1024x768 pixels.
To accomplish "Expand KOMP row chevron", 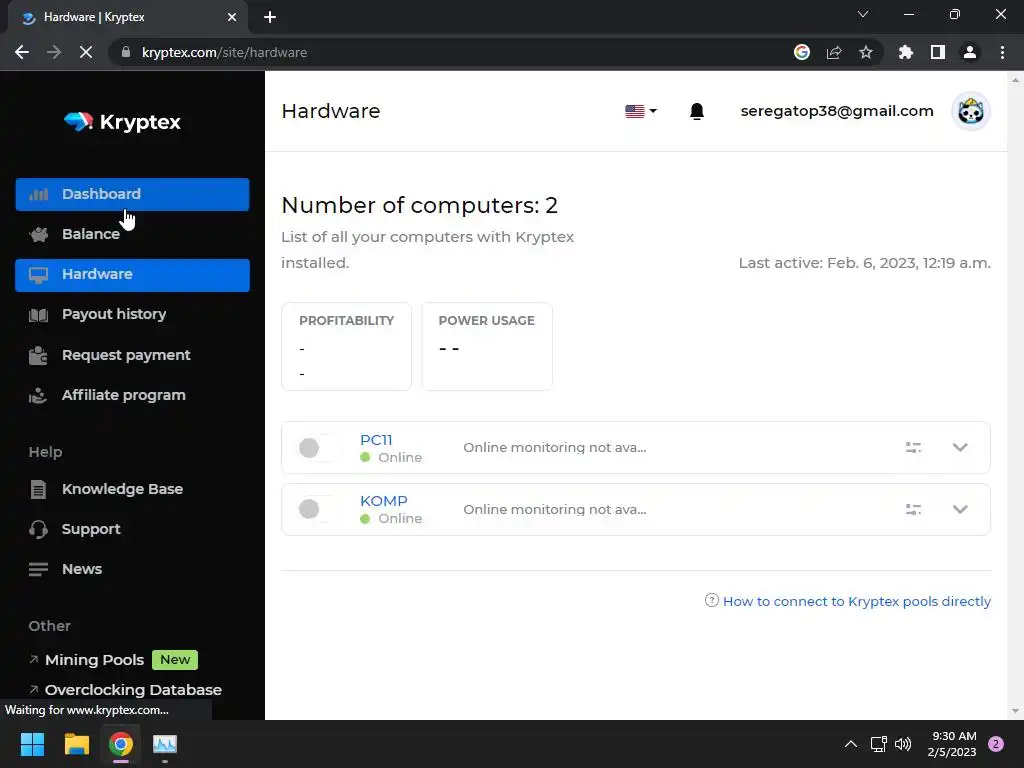I will point(960,509).
